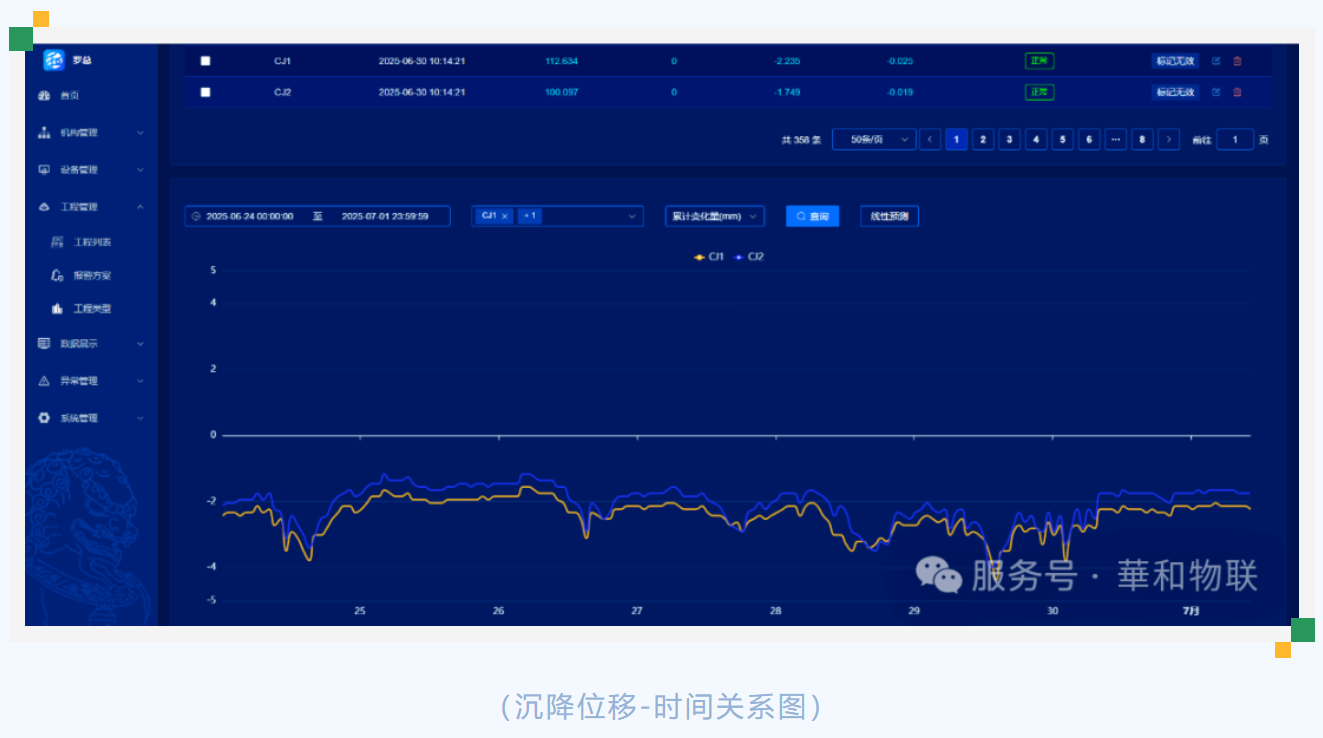The image size is (1323, 738).
Task: Expand the 数据展示 menu chevron
Action: 140,344
